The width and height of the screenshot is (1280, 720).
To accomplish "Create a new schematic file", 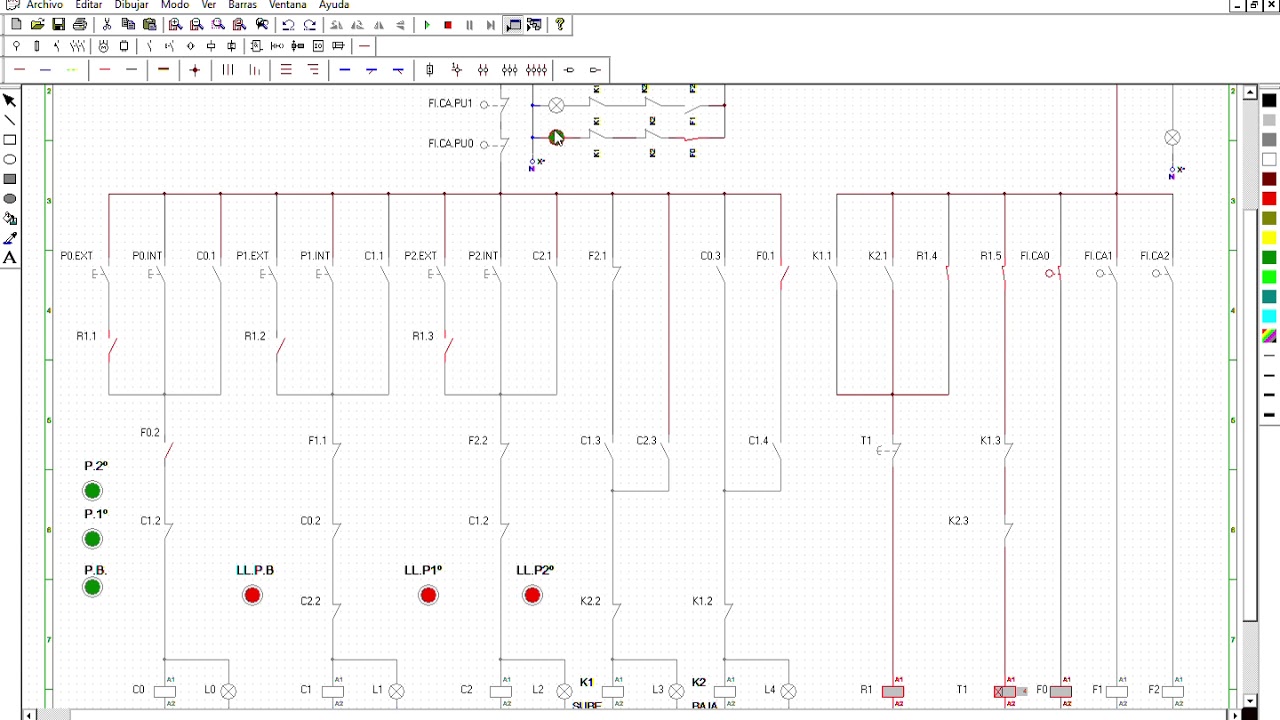I will click(x=16, y=24).
